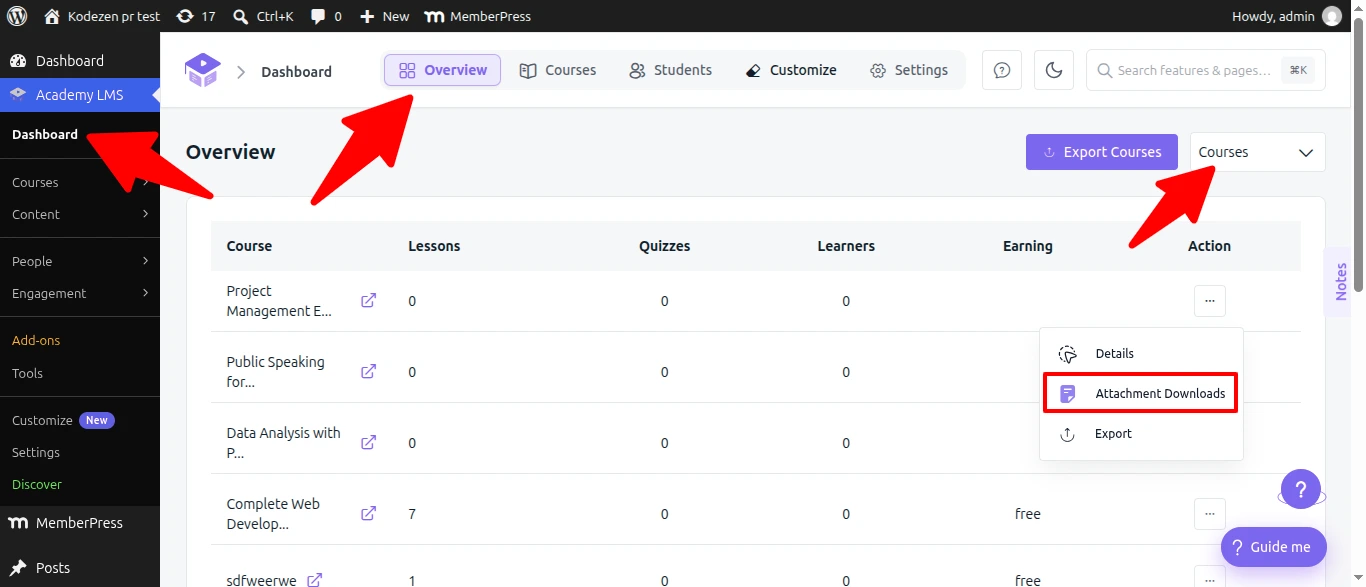Click Dashboard submenu under Academy LMS
This screenshot has width=1366, height=587.
pyautogui.click(x=45, y=134)
